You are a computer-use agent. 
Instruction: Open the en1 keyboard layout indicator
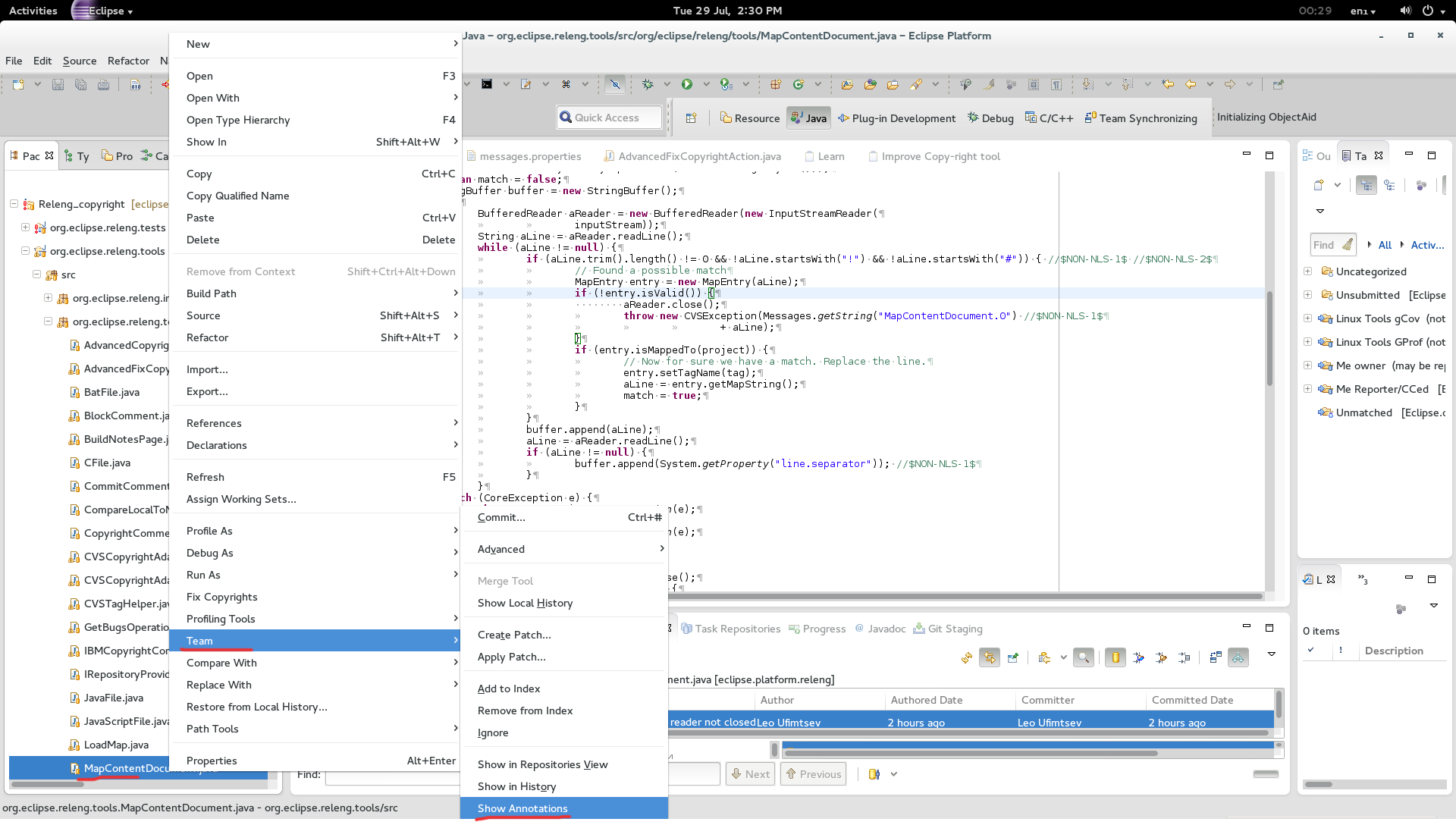1363,11
